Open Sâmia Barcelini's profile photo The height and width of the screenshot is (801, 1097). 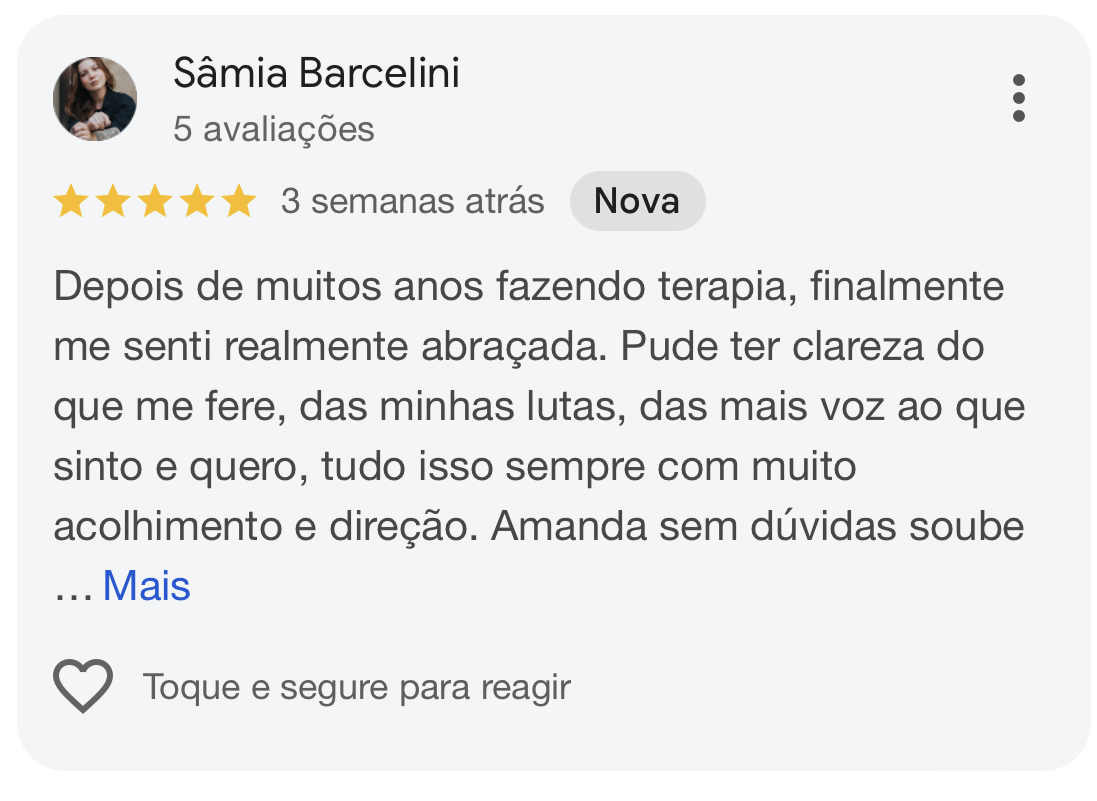95,99
